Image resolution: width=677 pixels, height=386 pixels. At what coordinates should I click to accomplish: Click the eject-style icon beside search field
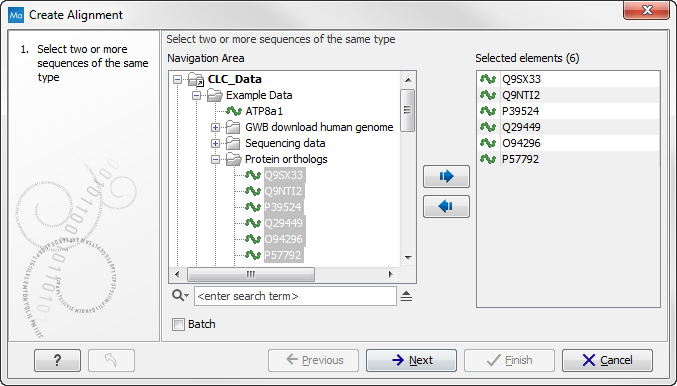click(406, 296)
